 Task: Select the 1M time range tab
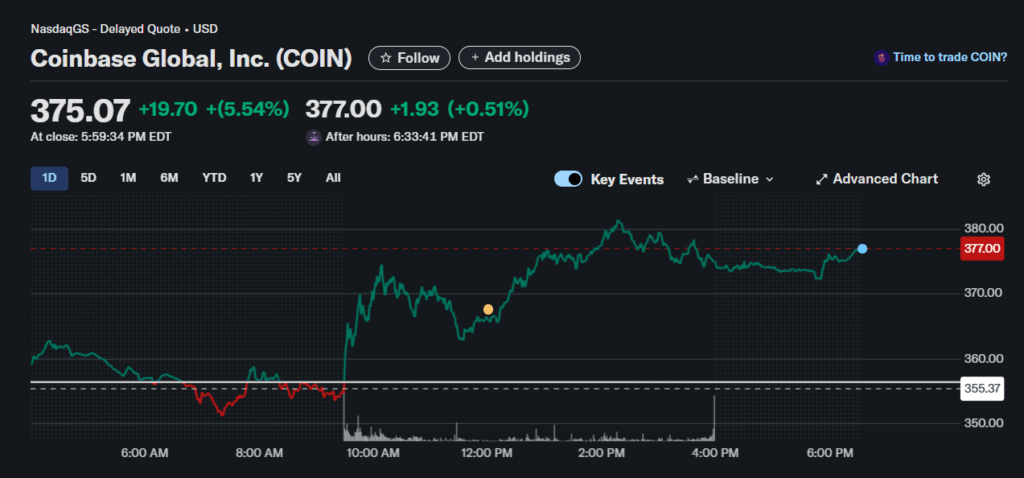pos(128,178)
